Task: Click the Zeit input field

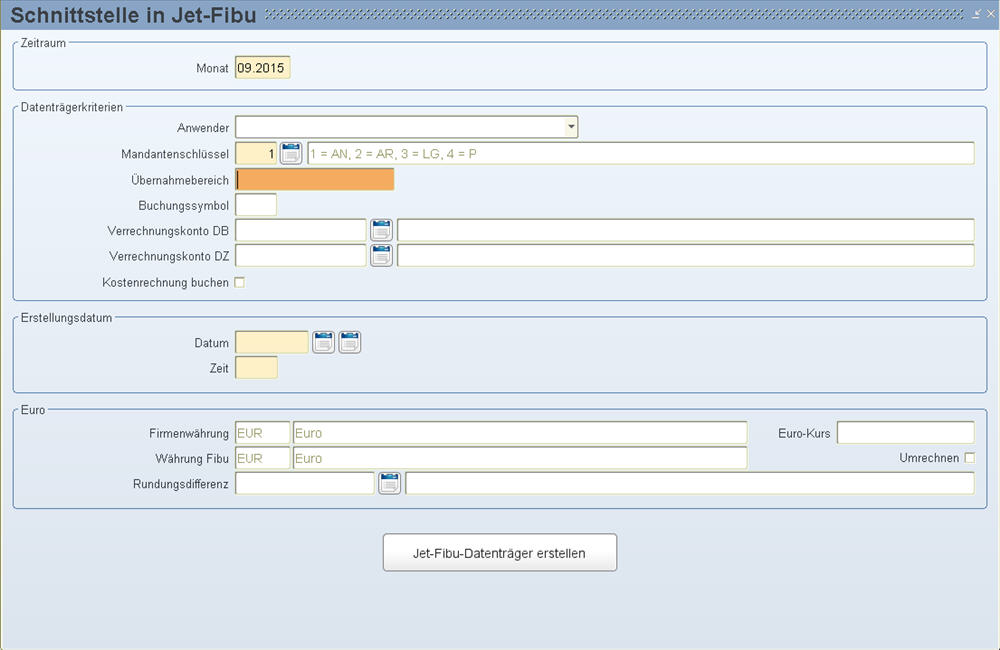Action: [256, 367]
